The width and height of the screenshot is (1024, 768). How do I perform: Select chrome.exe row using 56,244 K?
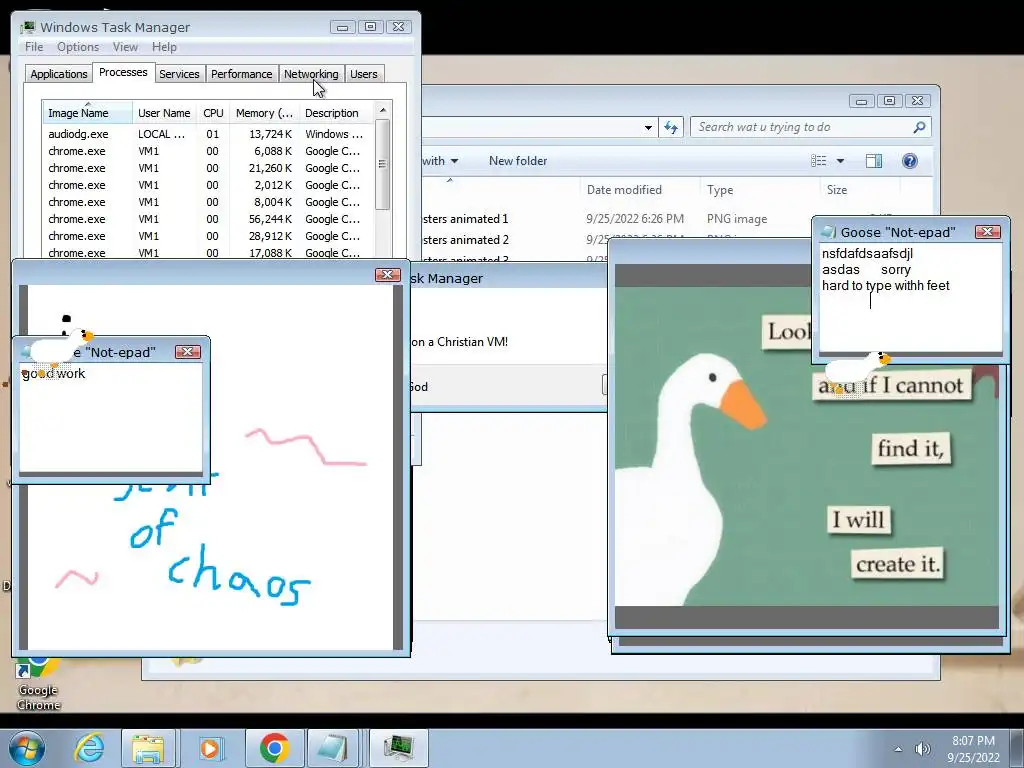click(x=208, y=219)
